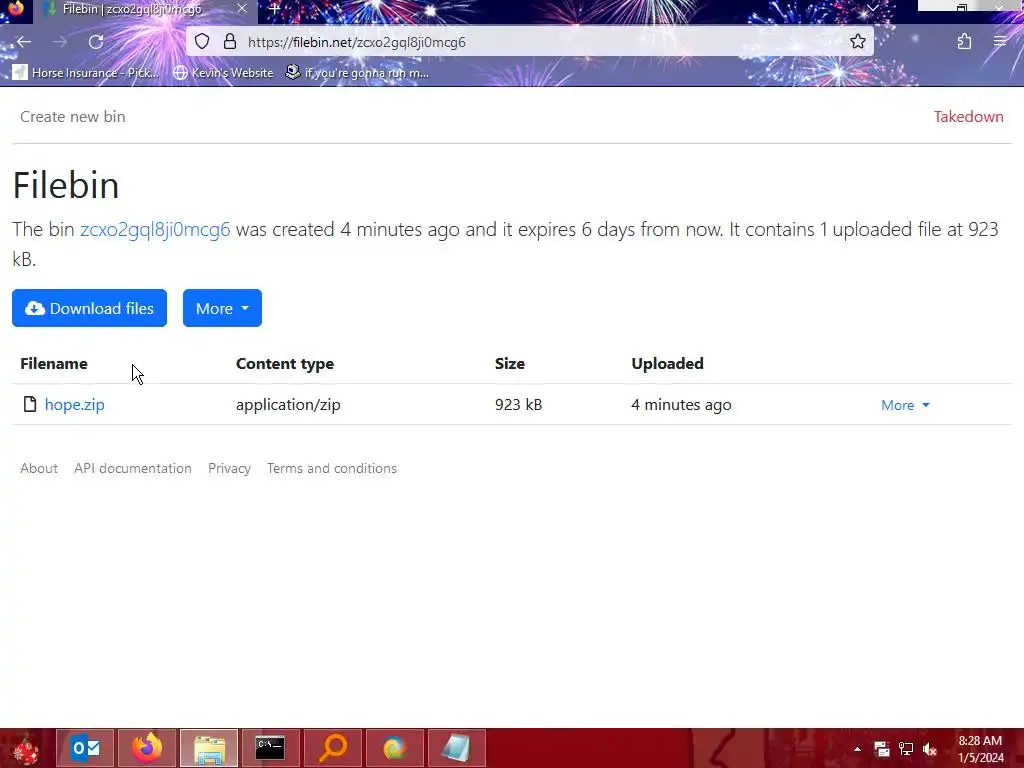
Task: Click the Filename column header
Action: [x=54, y=364]
